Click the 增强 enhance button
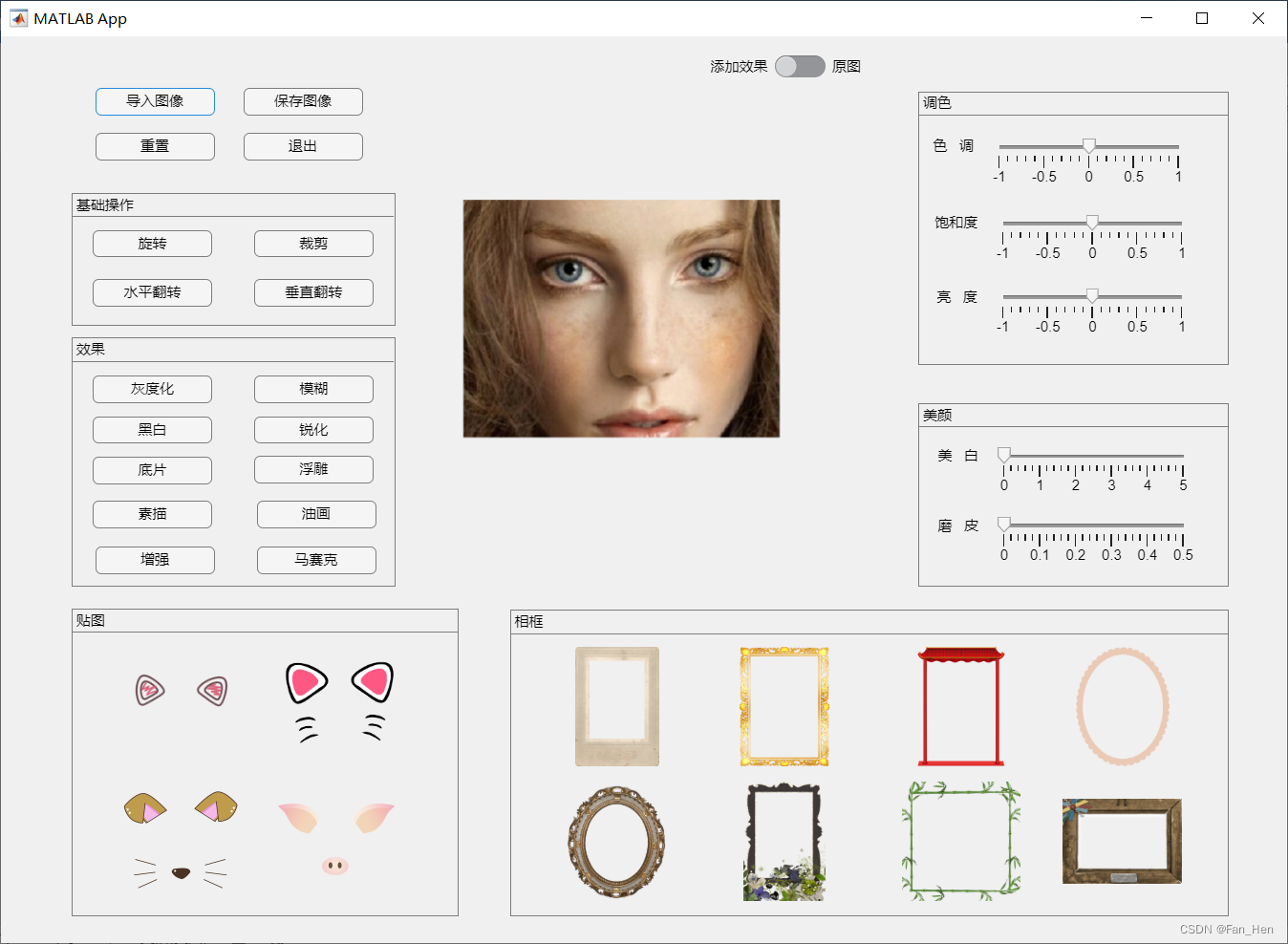This screenshot has width=1288, height=944. click(x=155, y=560)
